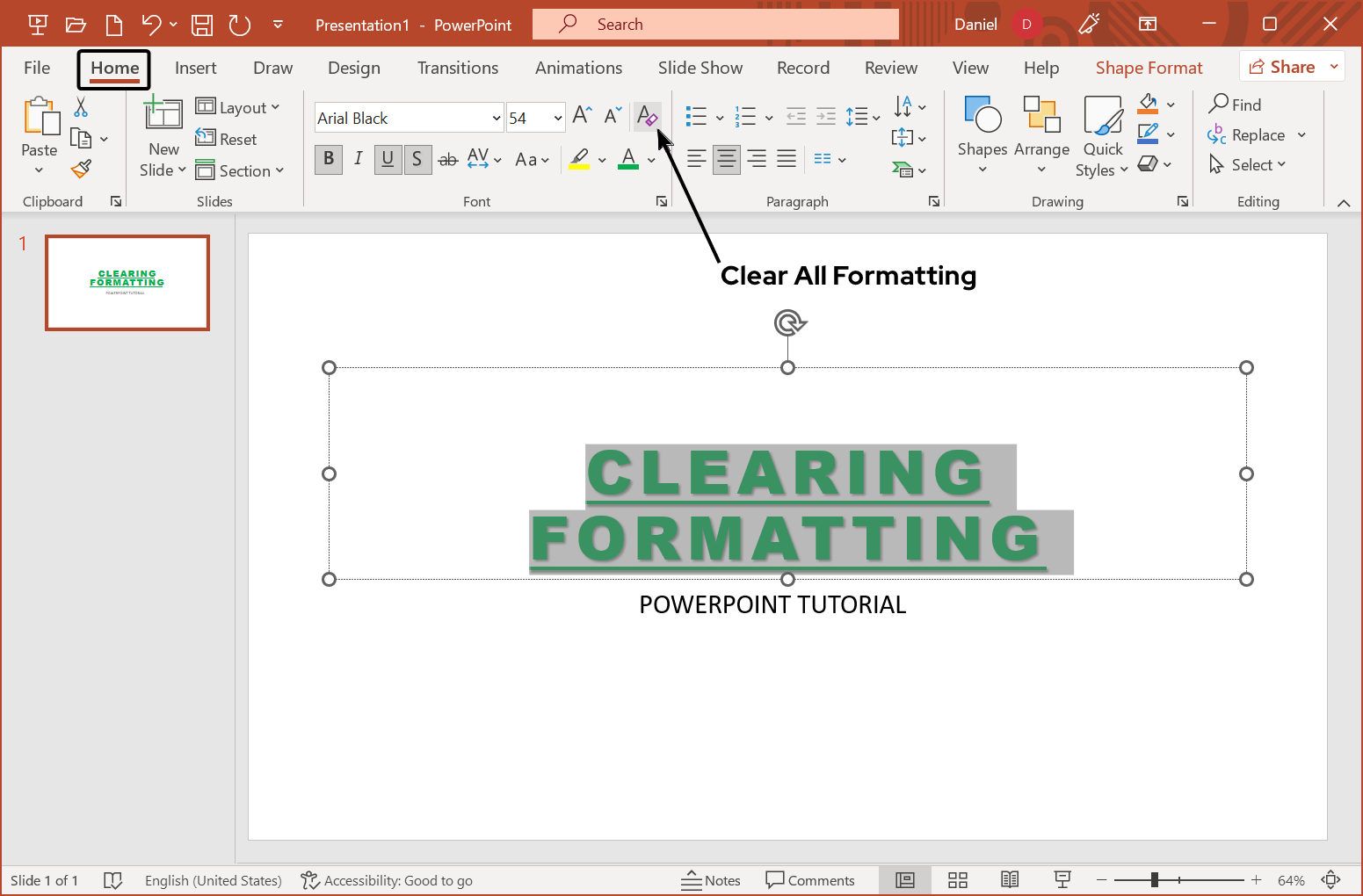The image size is (1363, 896).
Task: Select slide 1 thumbnail in the panel
Action: [x=127, y=282]
